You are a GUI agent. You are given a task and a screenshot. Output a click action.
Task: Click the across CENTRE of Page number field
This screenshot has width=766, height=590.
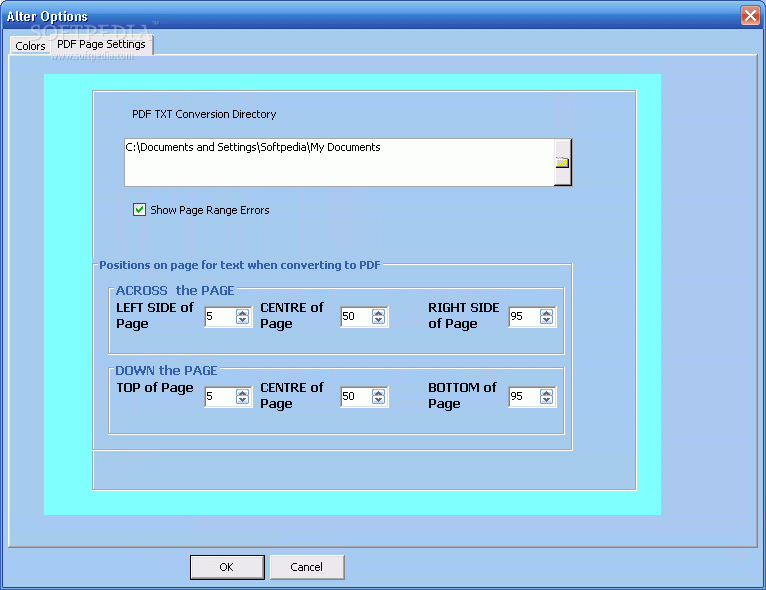356,316
